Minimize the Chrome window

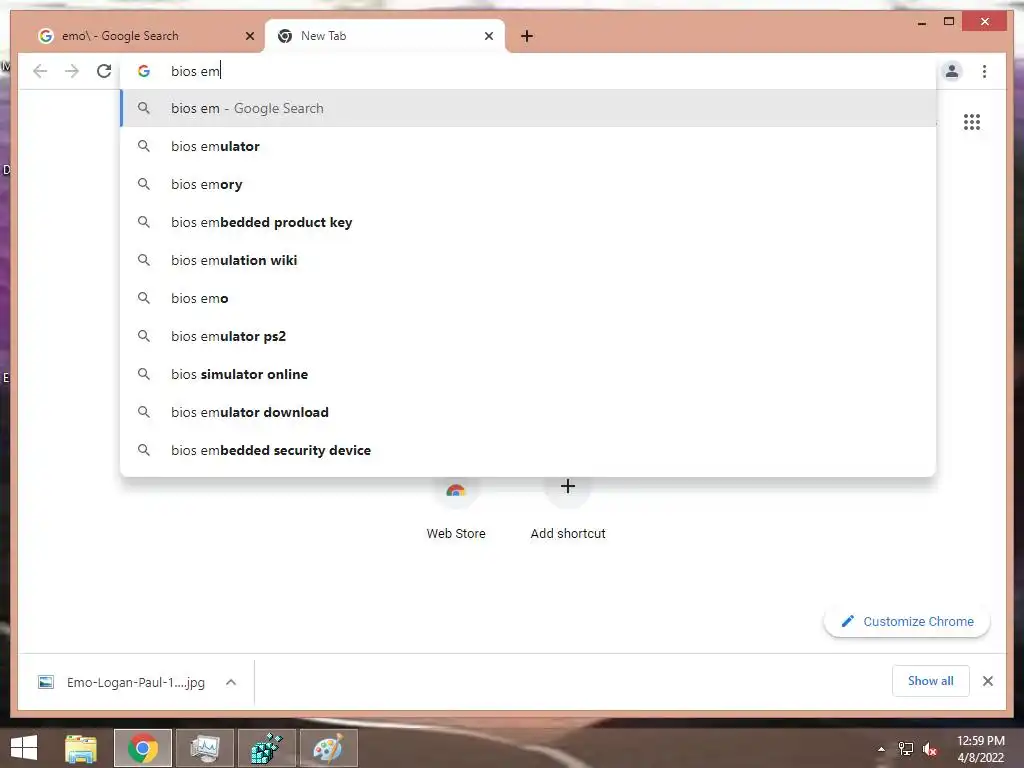(x=922, y=22)
